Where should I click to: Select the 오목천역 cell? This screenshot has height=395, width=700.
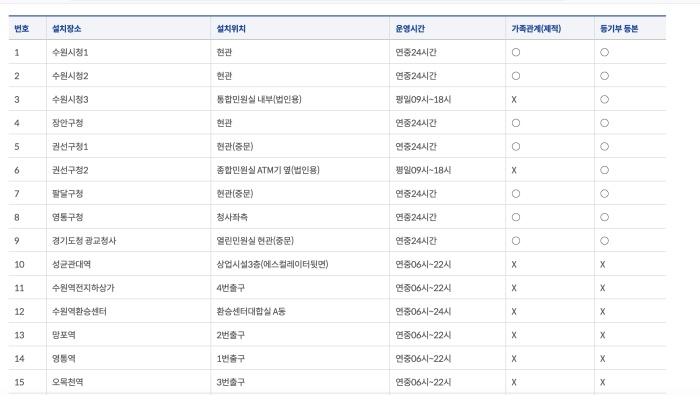click(x=129, y=382)
